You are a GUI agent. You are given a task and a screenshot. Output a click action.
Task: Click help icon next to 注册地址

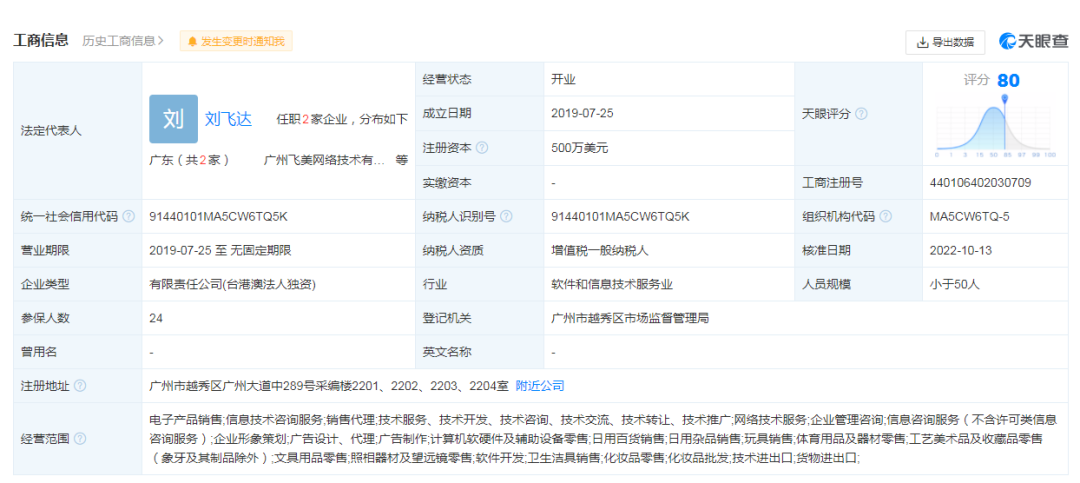click(x=80, y=386)
